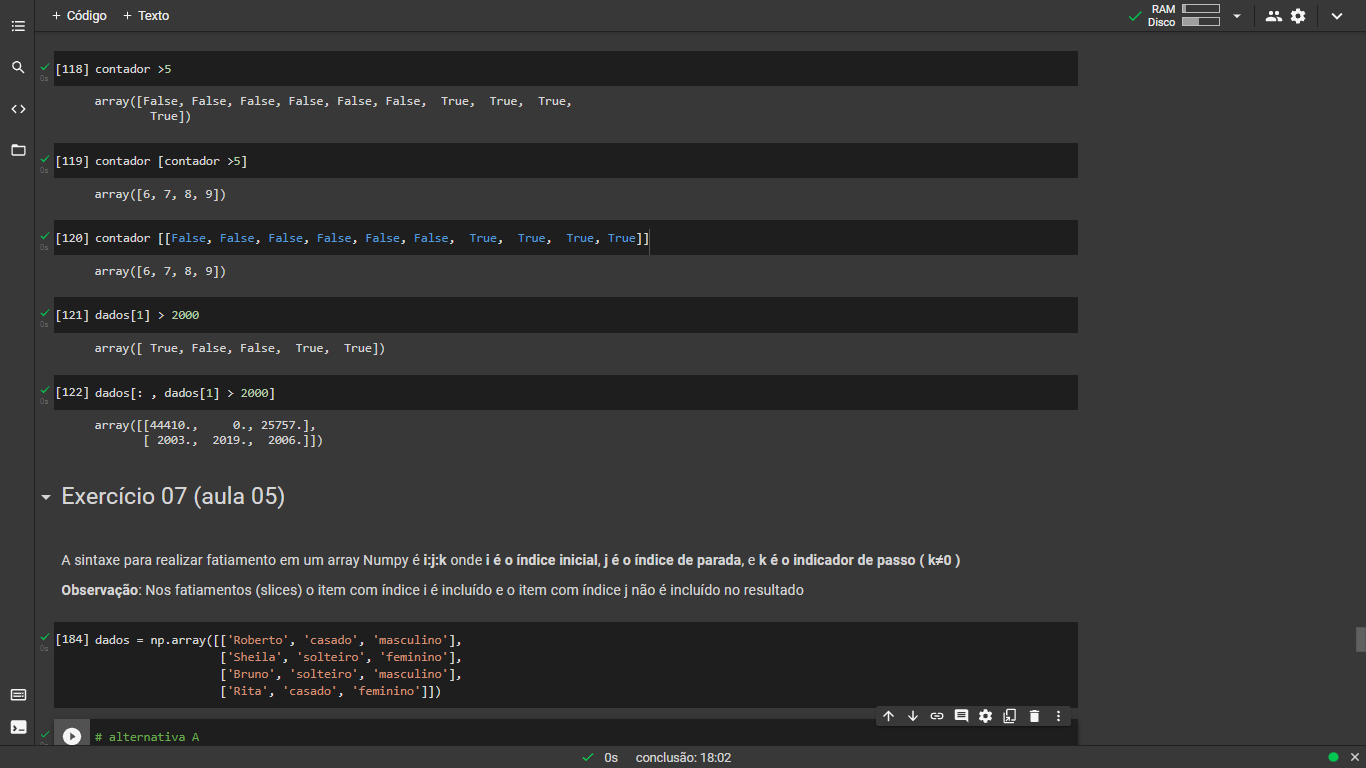Viewport: 1366px width, 768px height.
Task: Open the RAM and Disco resource indicator
Action: click(1184, 15)
